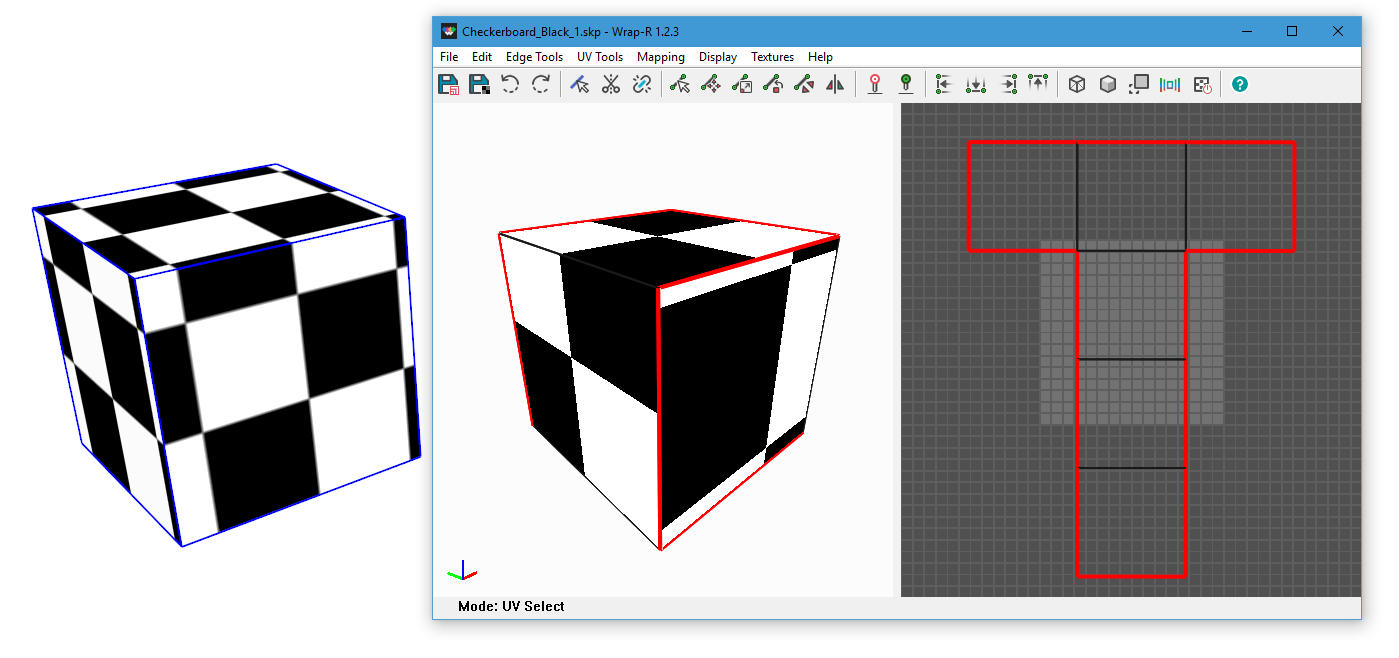Click the UV scale tool icon
1399x658 pixels.
click(x=742, y=85)
